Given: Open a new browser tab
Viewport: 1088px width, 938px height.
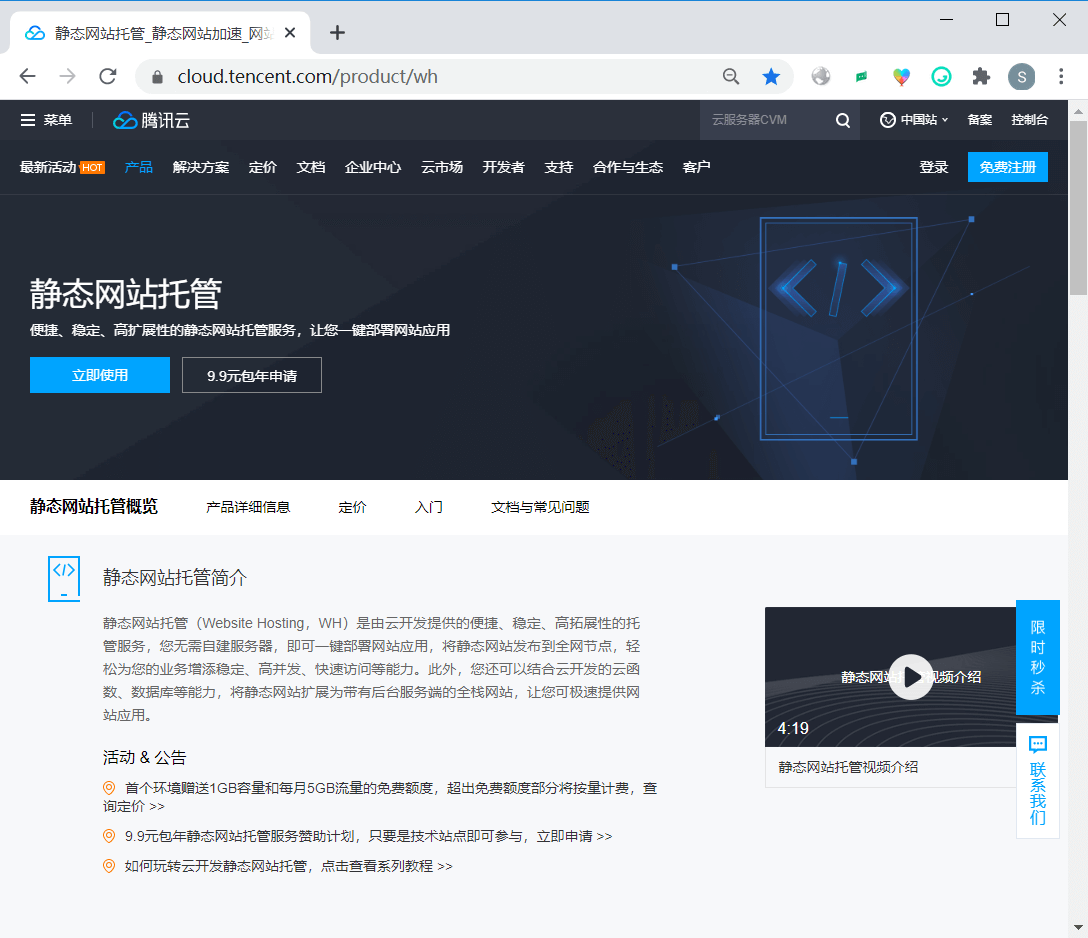Looking at the screenshot, I should (337, 33).
